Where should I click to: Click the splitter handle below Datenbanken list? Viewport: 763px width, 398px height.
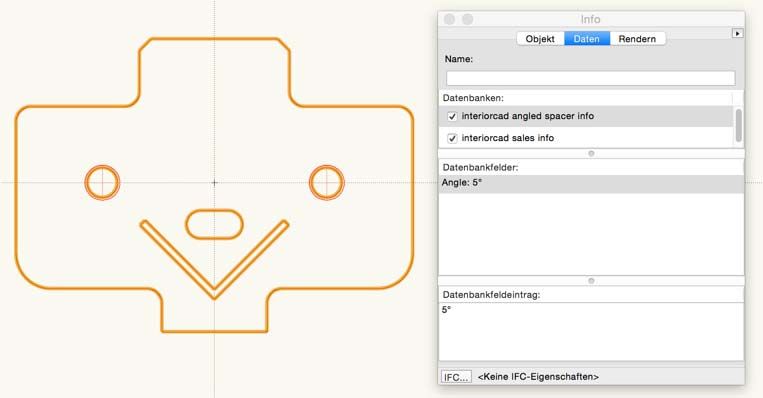tap(591, 154)
